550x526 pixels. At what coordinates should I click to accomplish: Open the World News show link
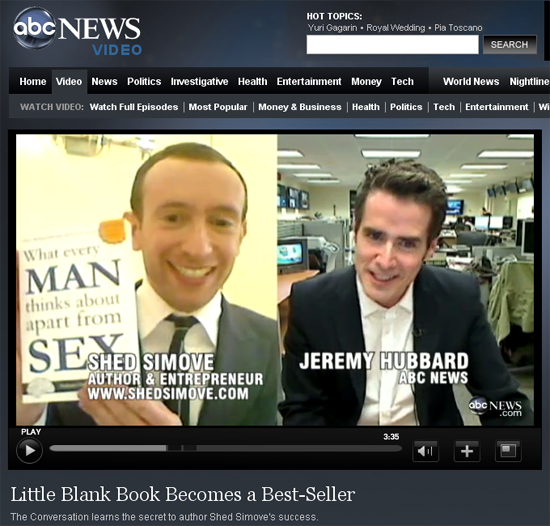click(x=471, y=81)
